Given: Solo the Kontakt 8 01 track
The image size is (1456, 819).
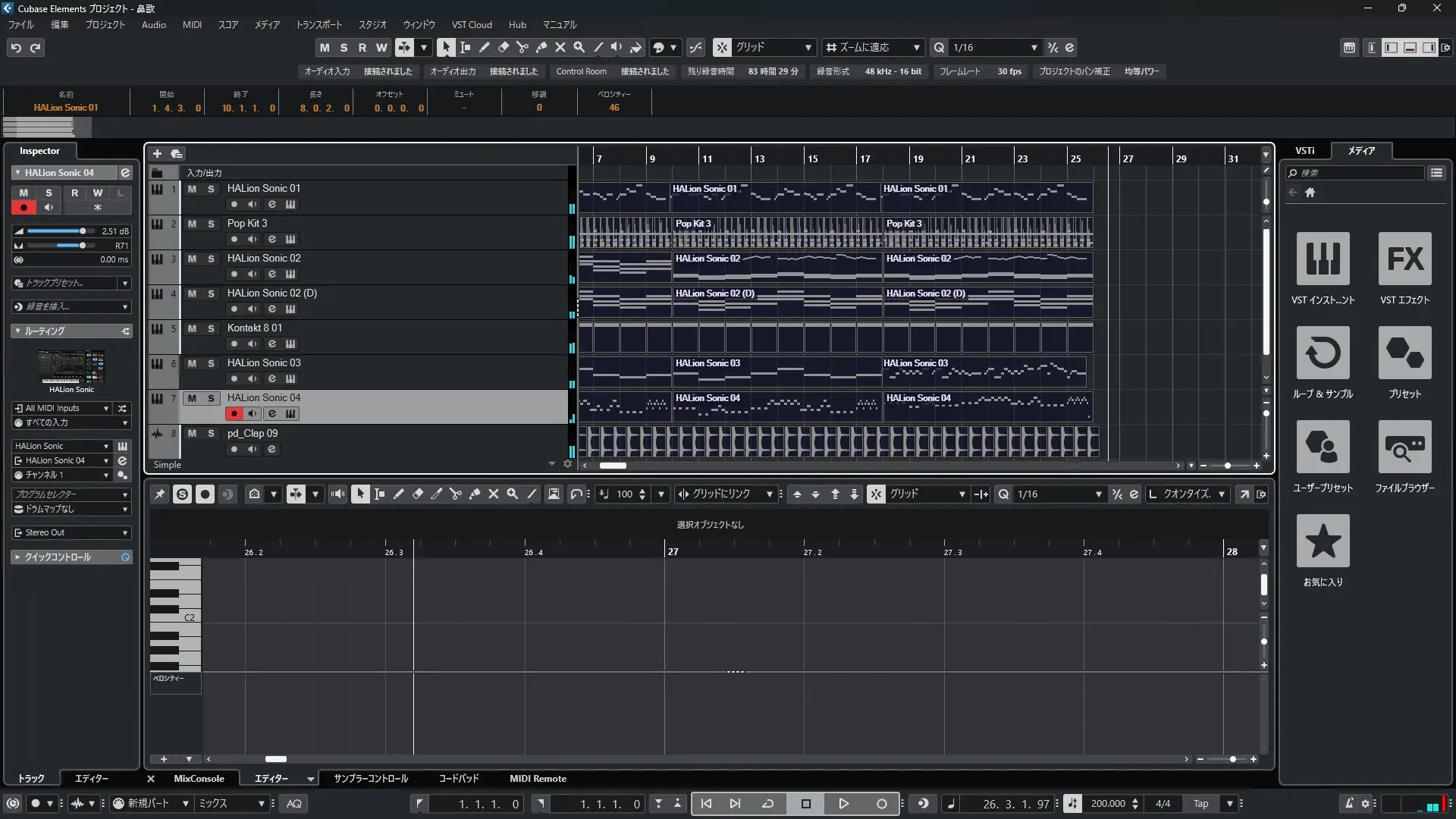Looking at the screenshot, I should [211, 328].
